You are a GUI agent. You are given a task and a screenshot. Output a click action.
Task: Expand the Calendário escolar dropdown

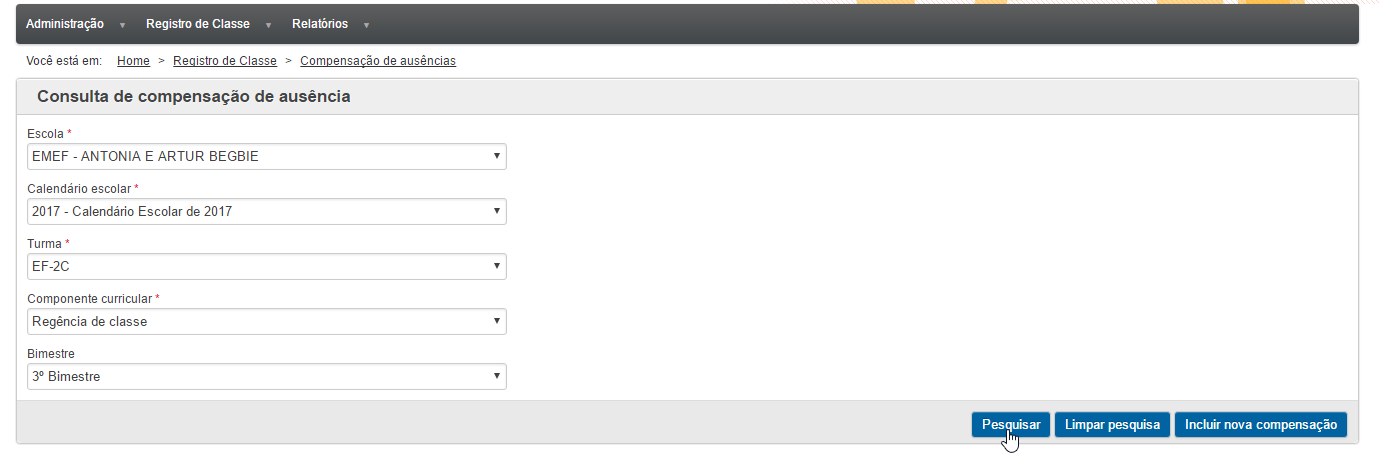[267, 211]
